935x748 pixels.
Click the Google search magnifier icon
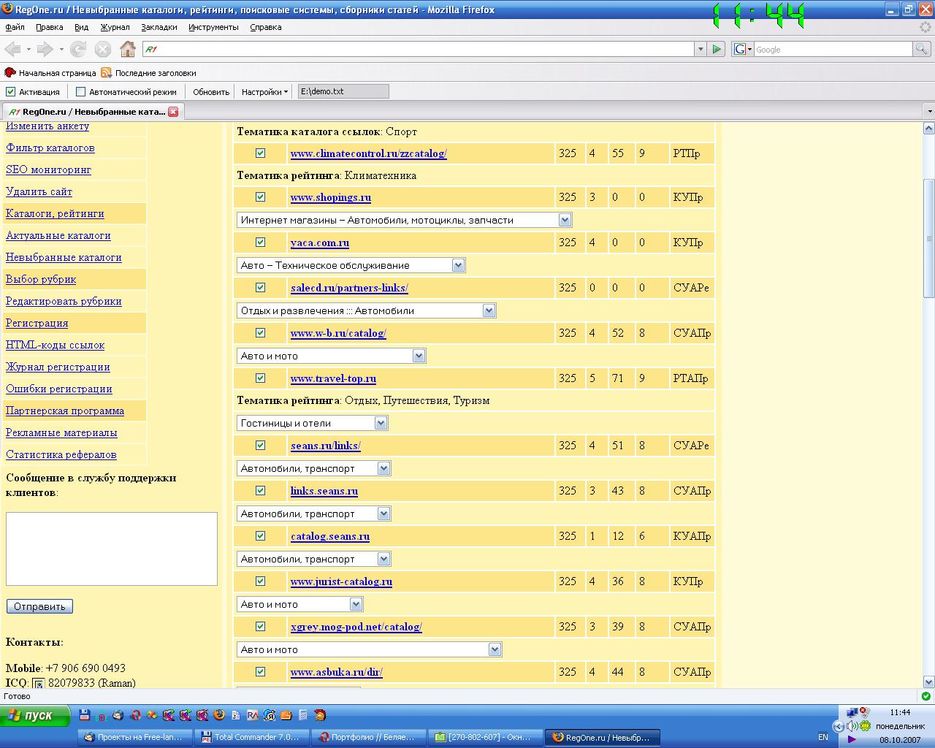921,50
